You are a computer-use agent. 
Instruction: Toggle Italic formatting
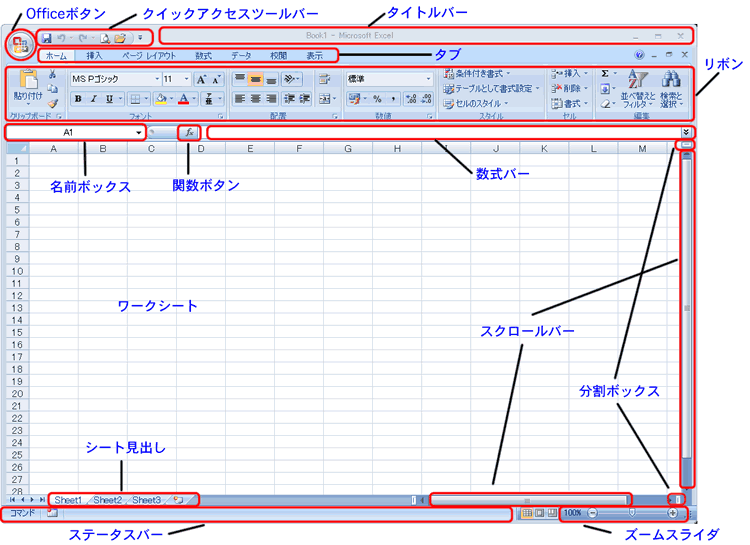point(94,99)
